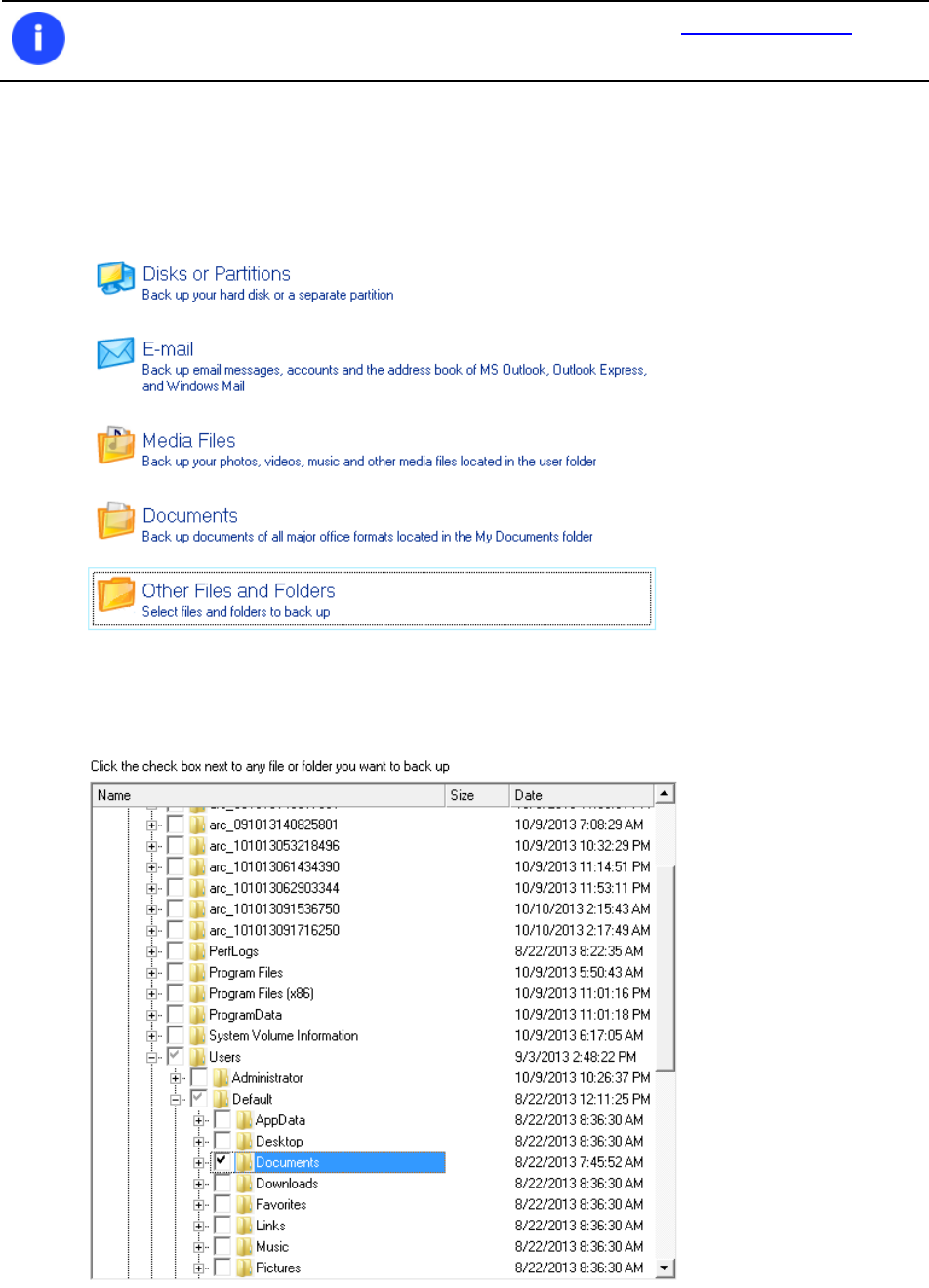
Task: Click the date 8/22/2013 7:45:52 AM
Action: [x=580, y=1163]
